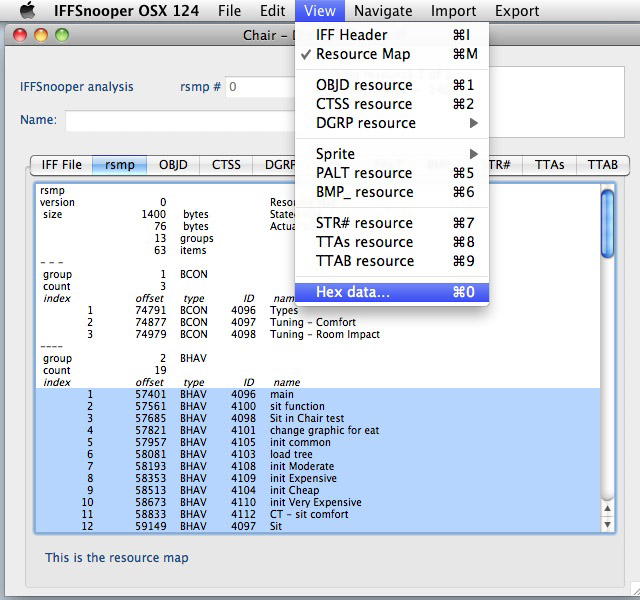Click the Name text field
640x600 pixels.
tap(180, 121)
